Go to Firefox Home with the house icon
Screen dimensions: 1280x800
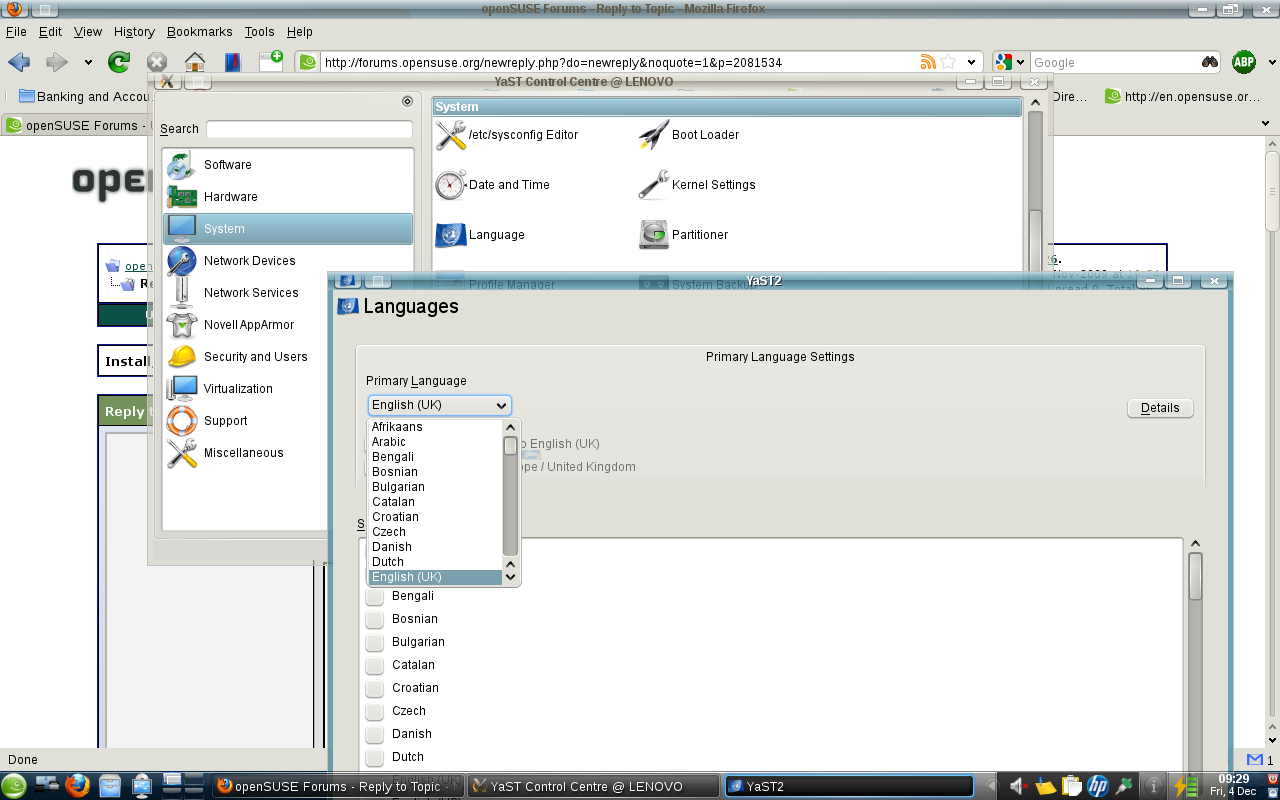tap(195, 62)
